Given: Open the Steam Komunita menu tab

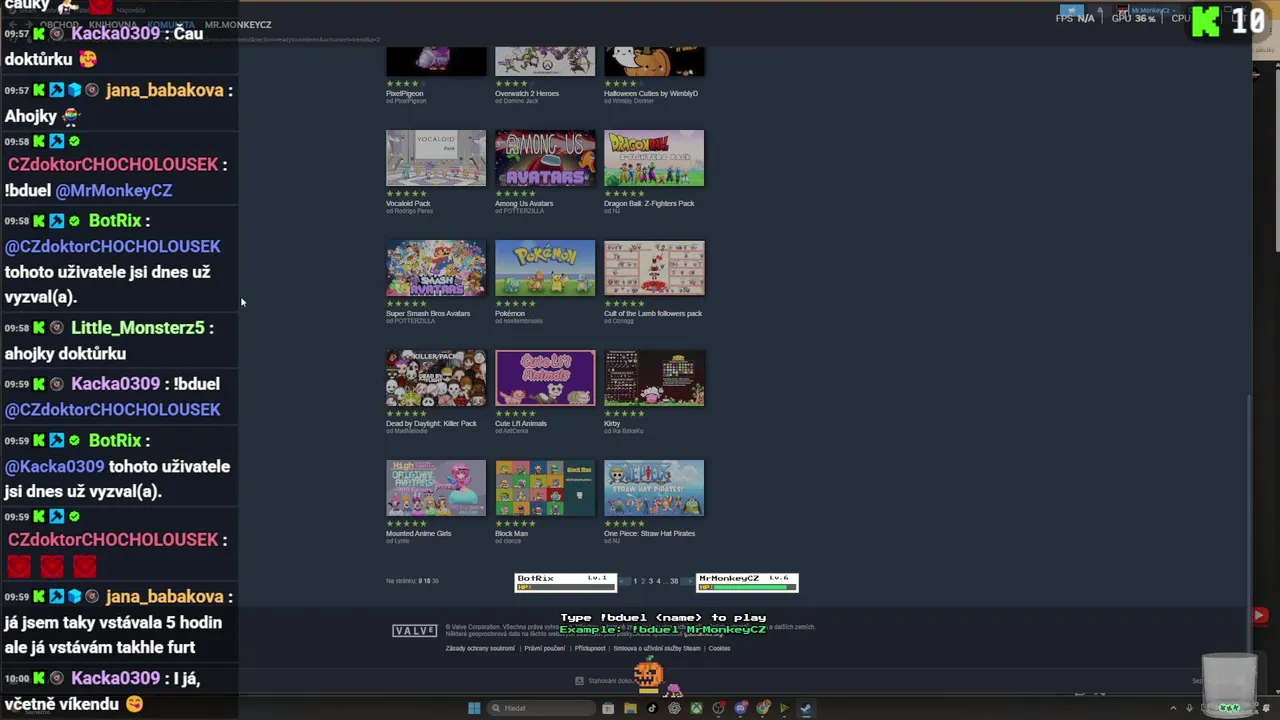Looking at the screenshot, I should point(171,24).
